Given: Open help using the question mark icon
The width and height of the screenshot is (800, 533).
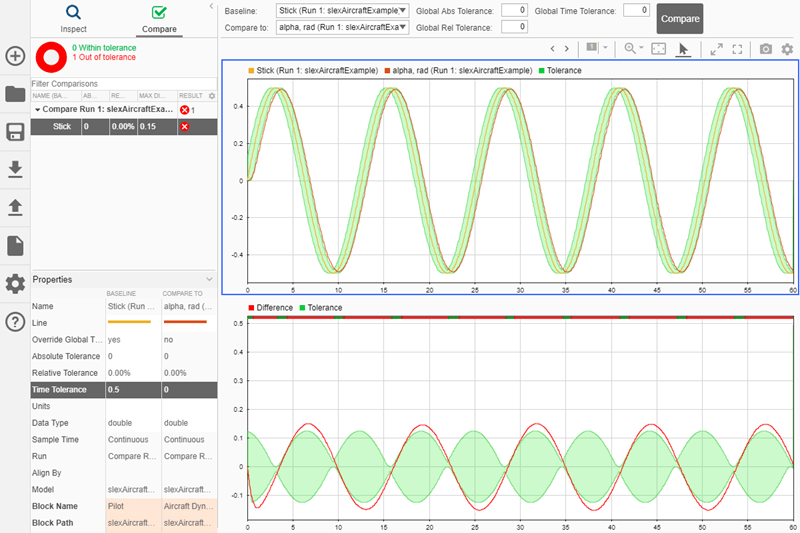Looking at the screenshot, I should [x=15, y=321].
